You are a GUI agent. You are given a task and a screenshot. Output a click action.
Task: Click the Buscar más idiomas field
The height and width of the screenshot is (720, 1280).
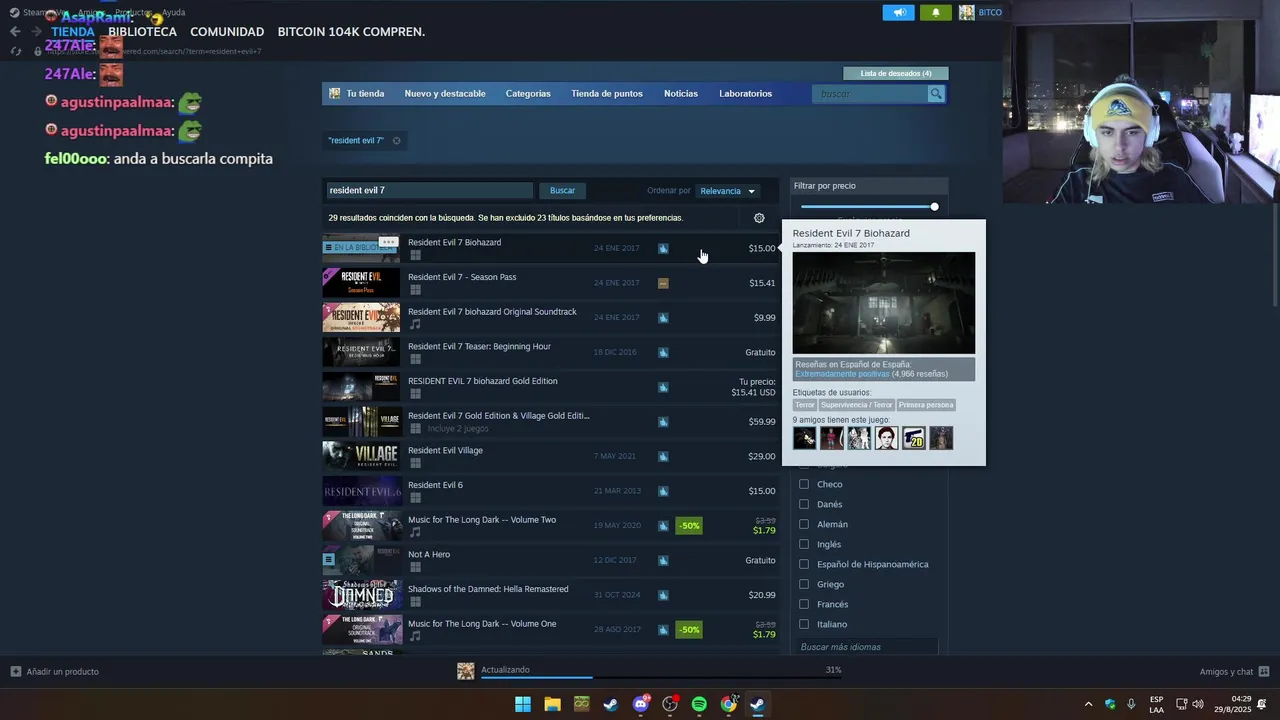[867, 647]
